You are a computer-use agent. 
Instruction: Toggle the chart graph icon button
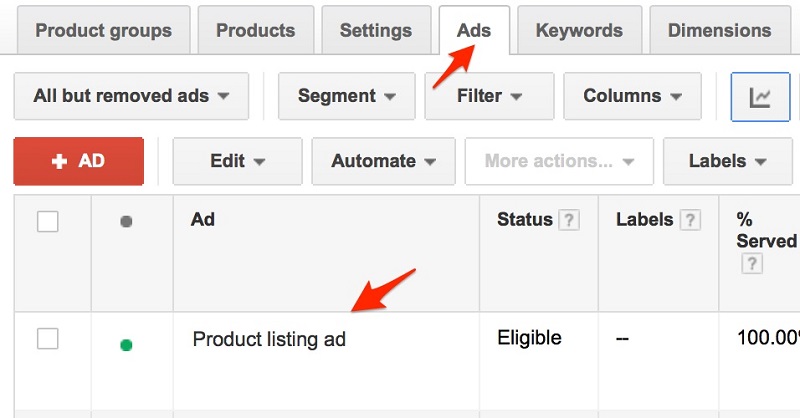click(760, 97)
